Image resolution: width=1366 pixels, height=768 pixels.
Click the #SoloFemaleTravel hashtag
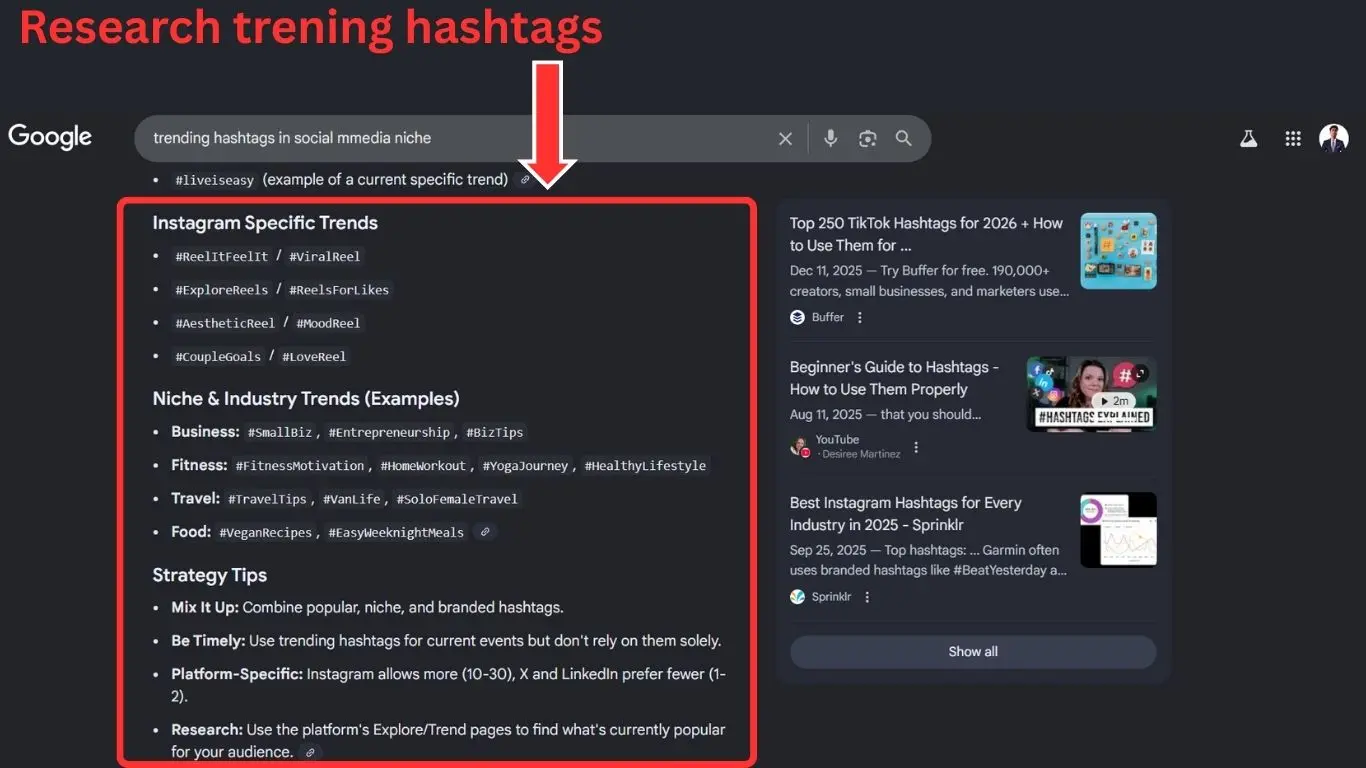457,499
